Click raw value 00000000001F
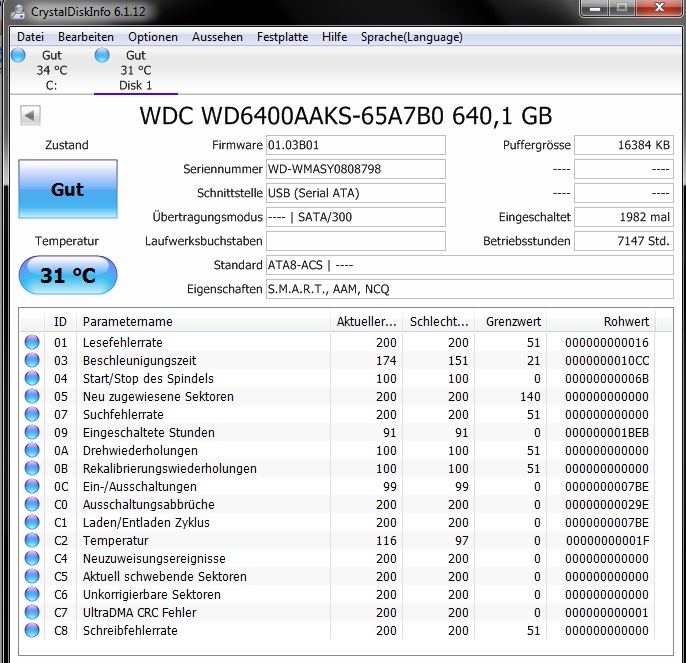 click(x=607, y=540)
